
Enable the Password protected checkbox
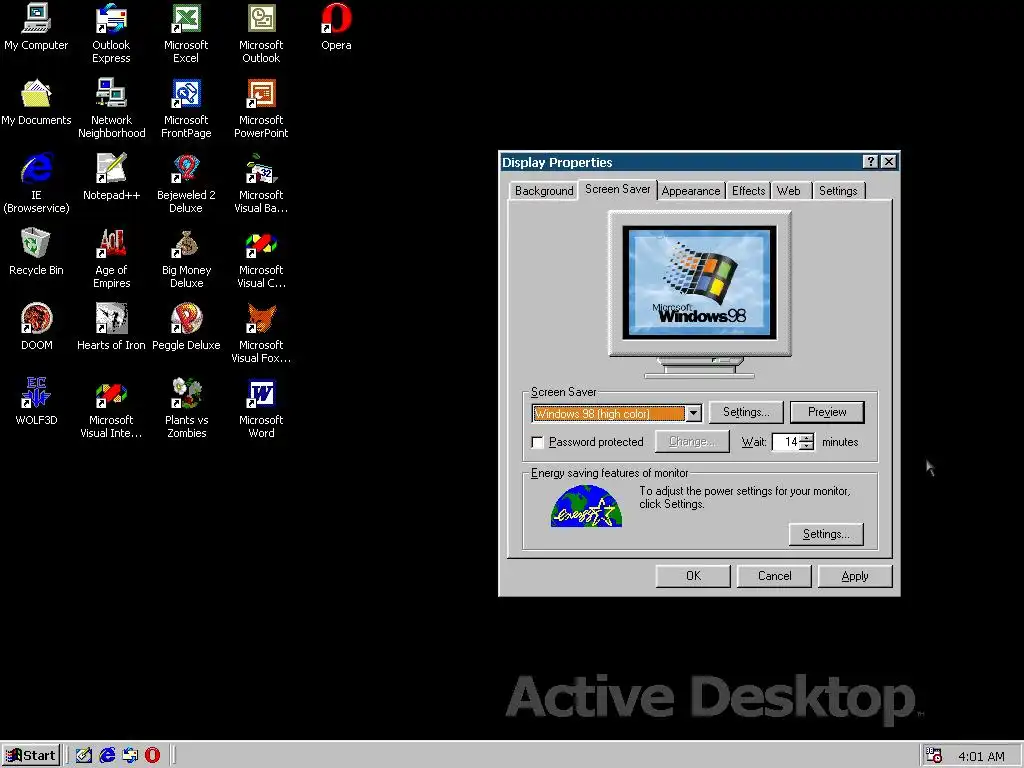[537, 442]
